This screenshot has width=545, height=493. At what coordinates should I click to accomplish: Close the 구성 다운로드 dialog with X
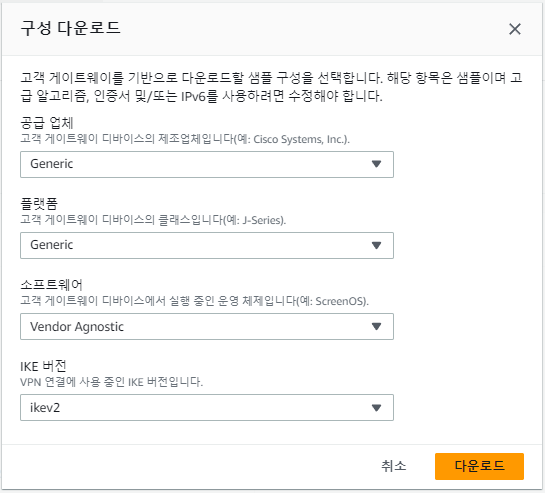click(x=515, y=29)
